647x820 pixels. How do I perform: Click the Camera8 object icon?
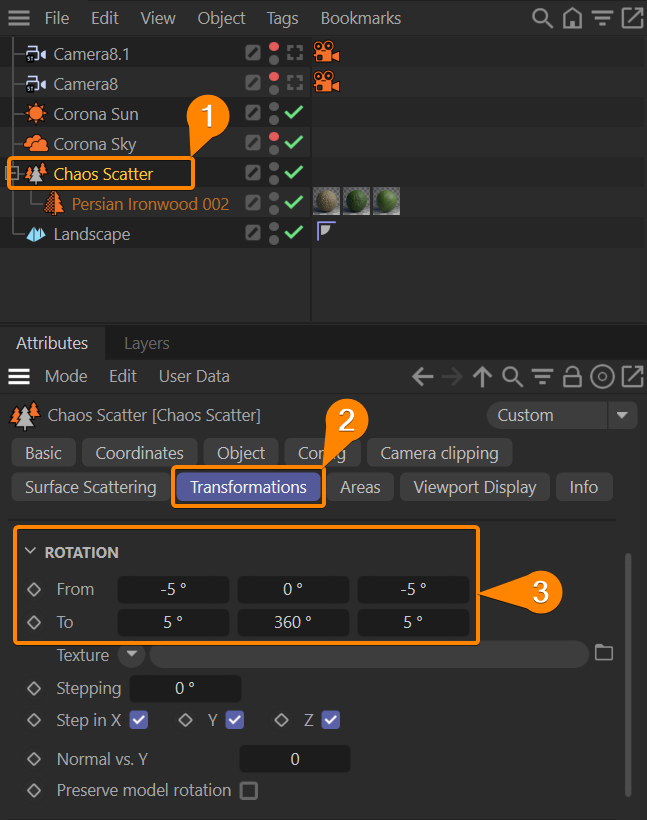(36, 84)
